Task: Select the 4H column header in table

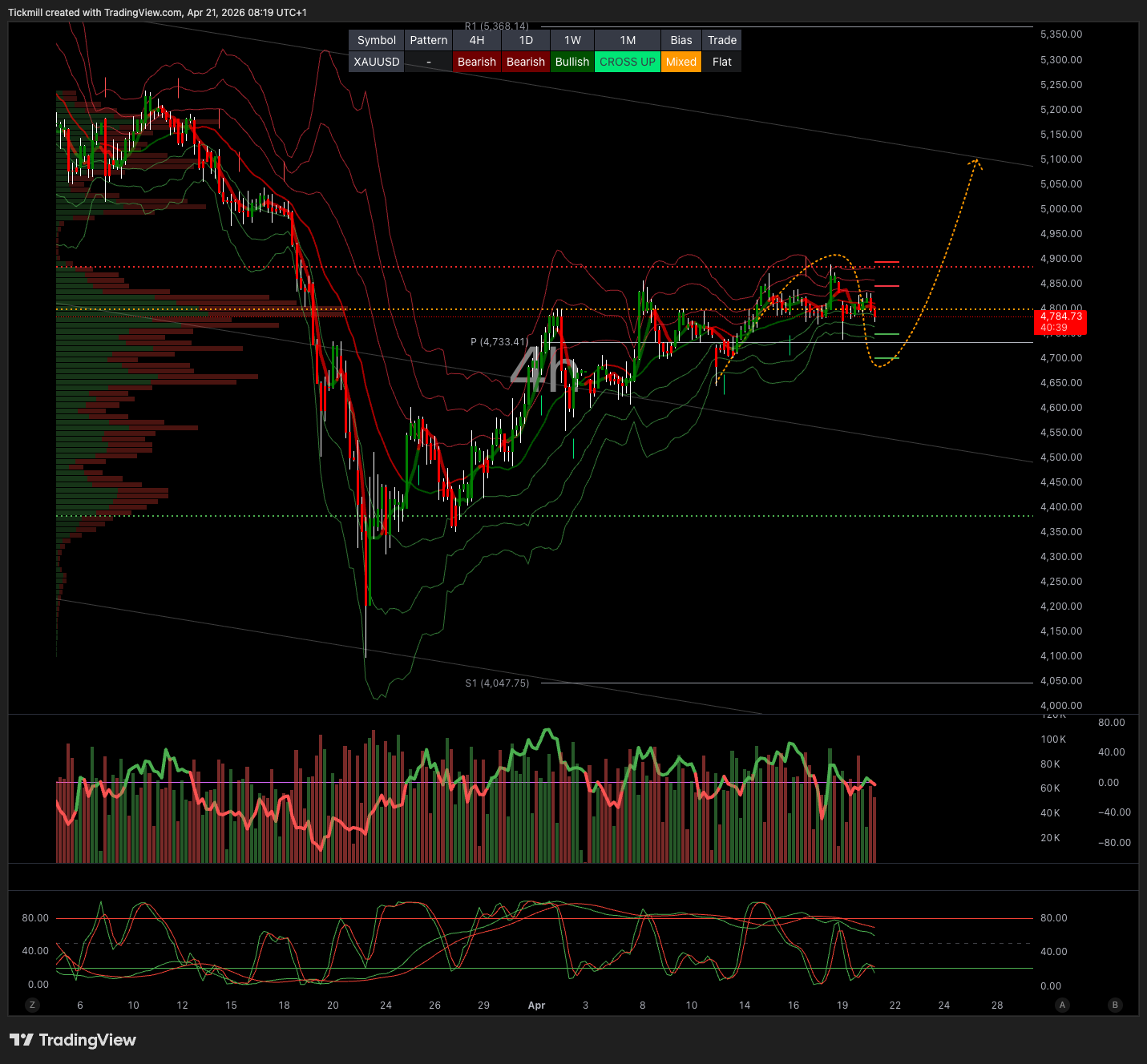Action: [x=477, y=40]
